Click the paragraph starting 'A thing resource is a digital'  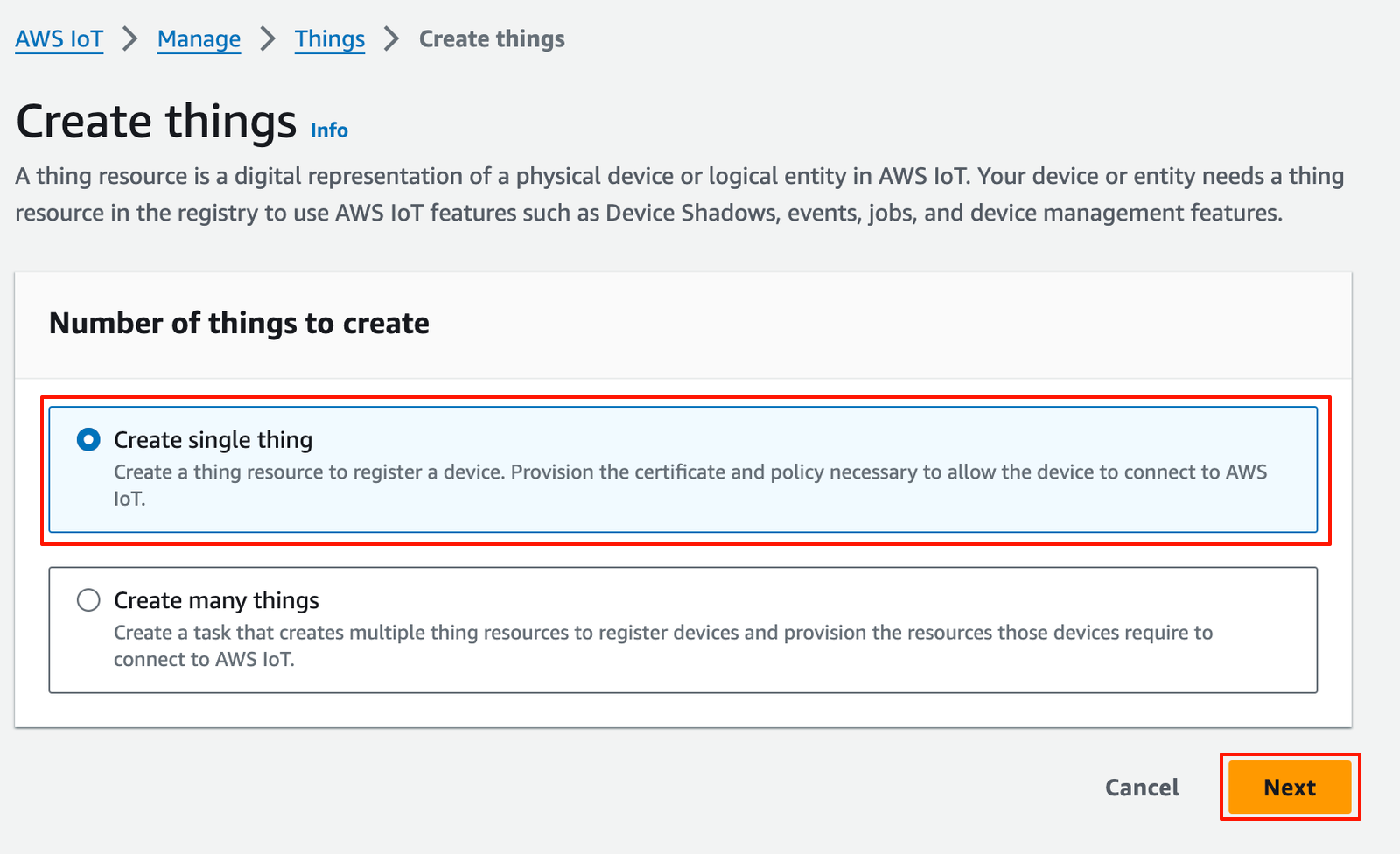point(680,194)
